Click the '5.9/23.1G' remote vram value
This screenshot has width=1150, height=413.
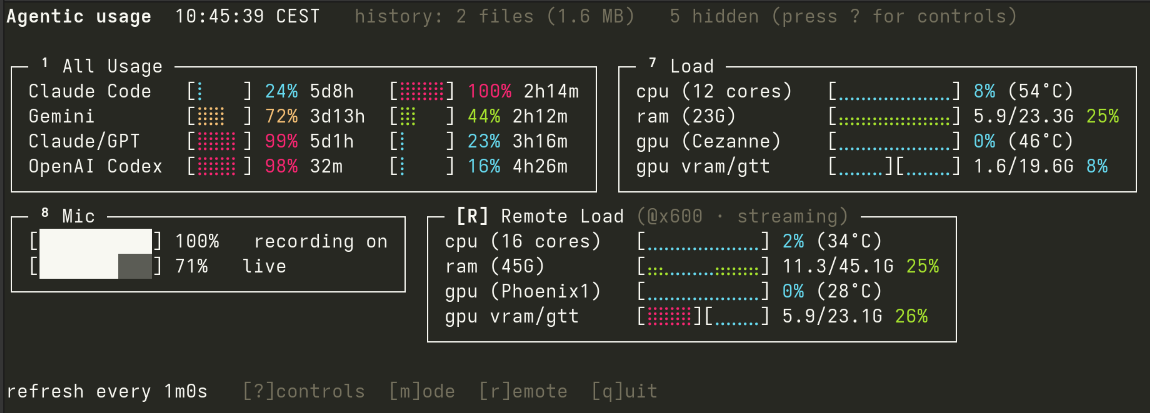coord(832,316)
